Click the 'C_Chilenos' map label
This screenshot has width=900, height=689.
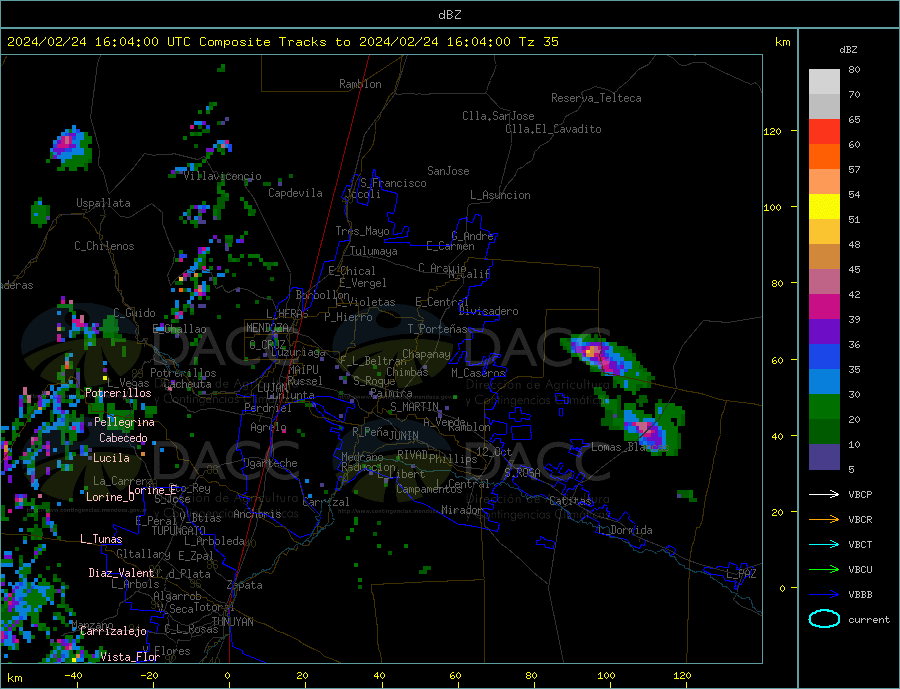[104, 246]
